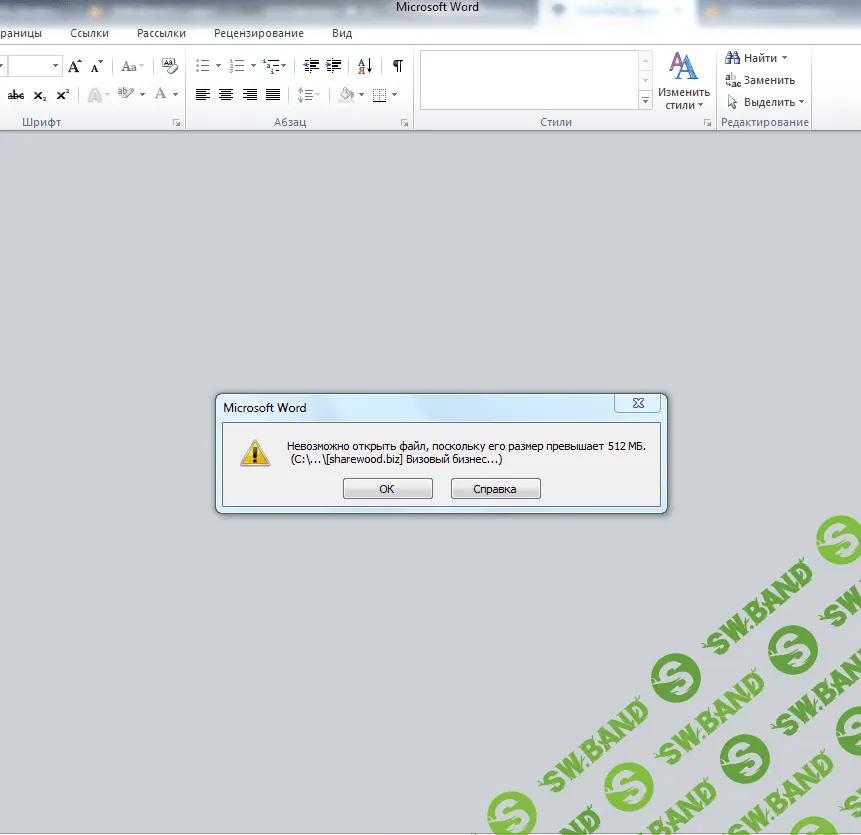The width and height of the screenshot is (861, 835).
Task: Click the Справка button in dialog
Action: point(495,489)
